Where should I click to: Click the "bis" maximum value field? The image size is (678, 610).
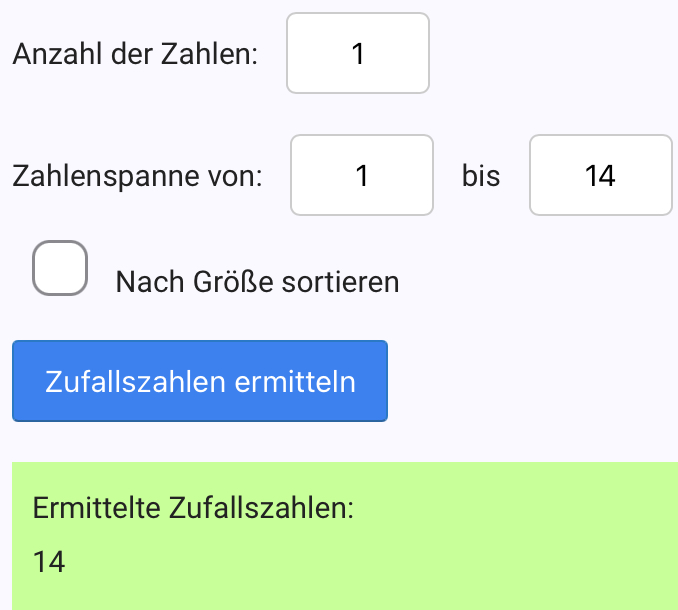[x=600, y=175]
